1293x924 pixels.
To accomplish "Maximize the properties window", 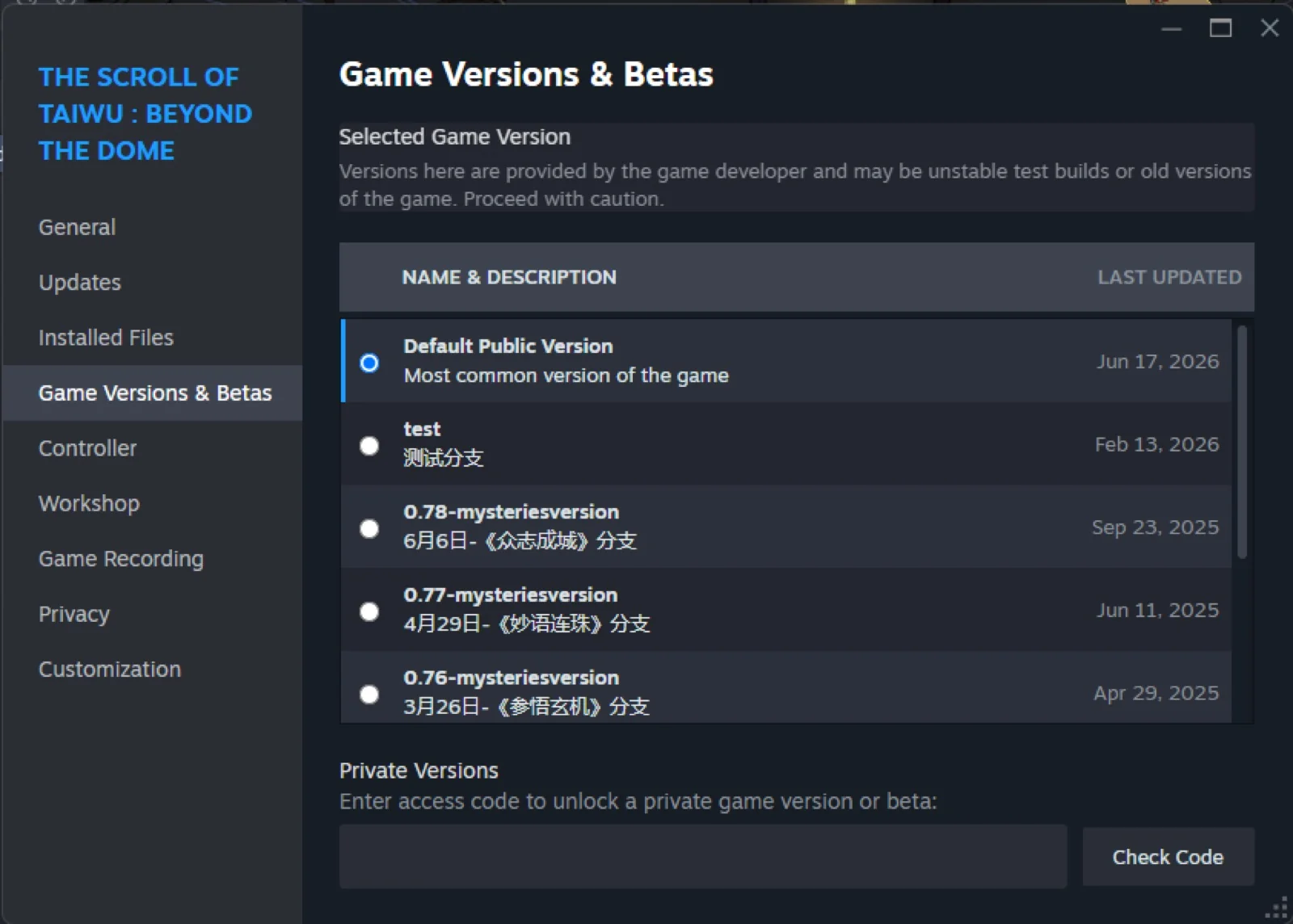I will 1220,28.
